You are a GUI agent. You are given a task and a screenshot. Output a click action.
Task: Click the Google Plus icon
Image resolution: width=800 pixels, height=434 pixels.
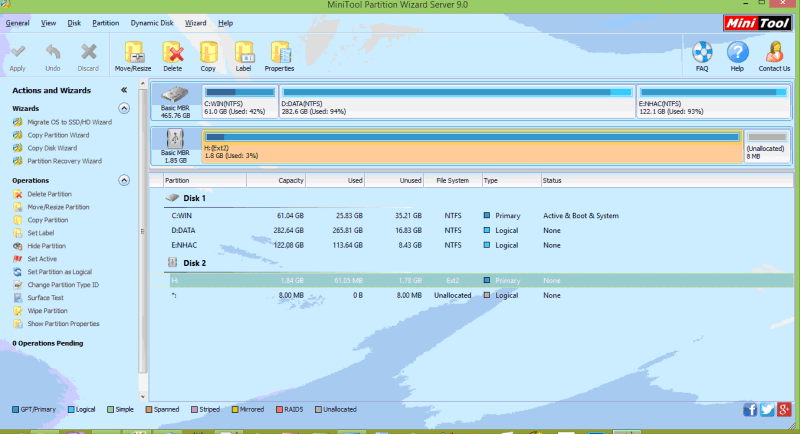[x=784, y=410]
